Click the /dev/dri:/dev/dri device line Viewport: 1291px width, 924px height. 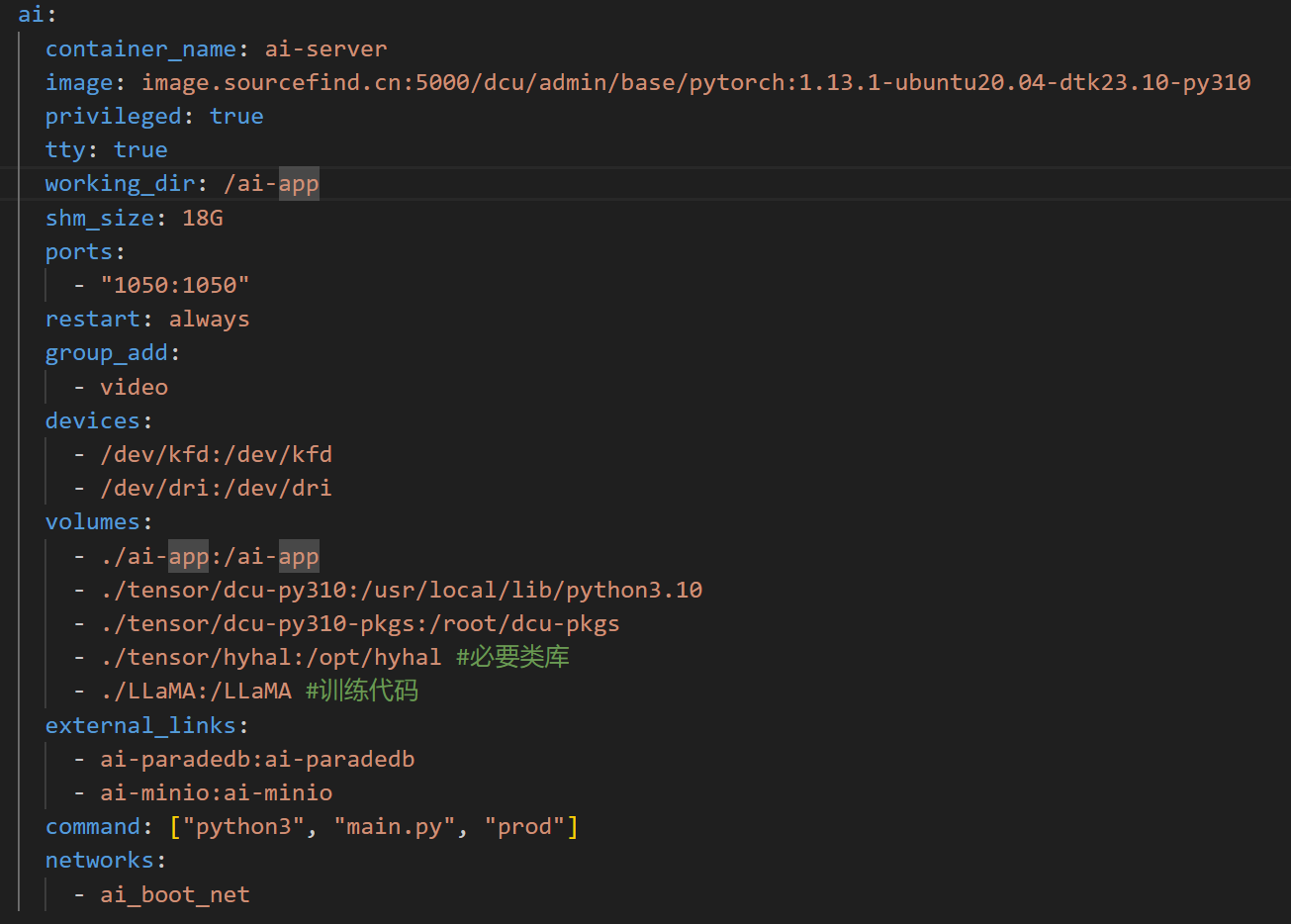(x=216, y=488)
